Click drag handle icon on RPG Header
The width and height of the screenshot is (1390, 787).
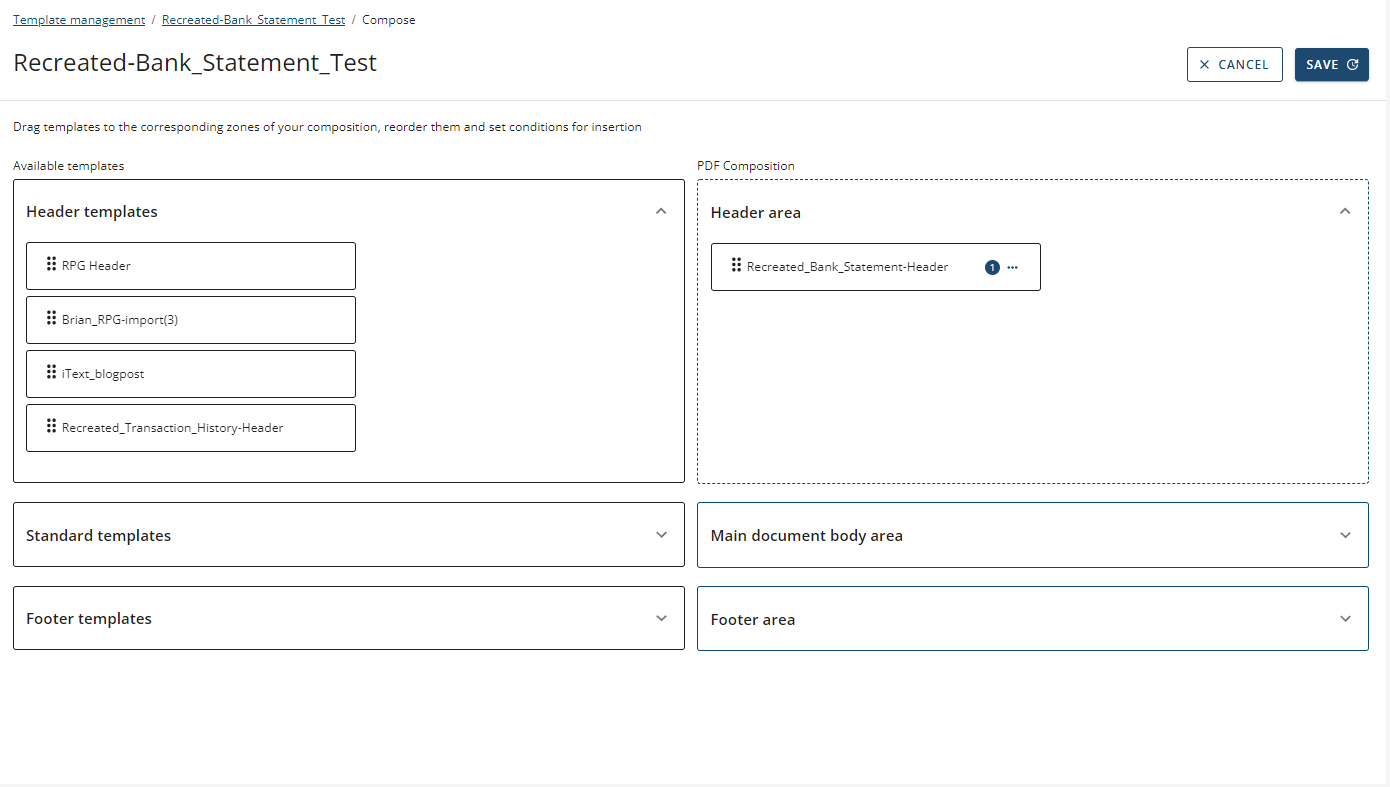pyautogui.click(x=51, y=264)
